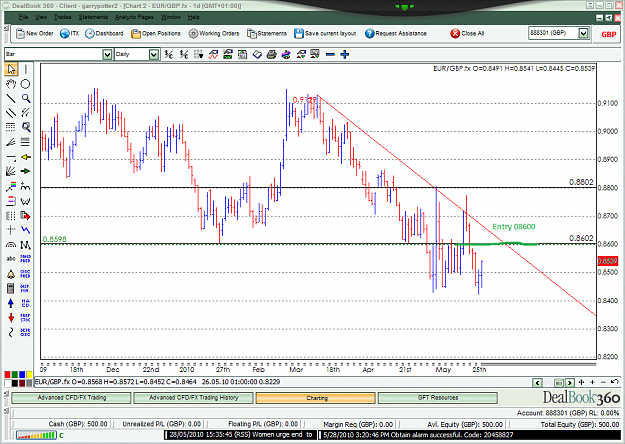Viewport: 625px width, 444px height.
Task: Select the blue zigzag line tool
Action: coord(26,230)
